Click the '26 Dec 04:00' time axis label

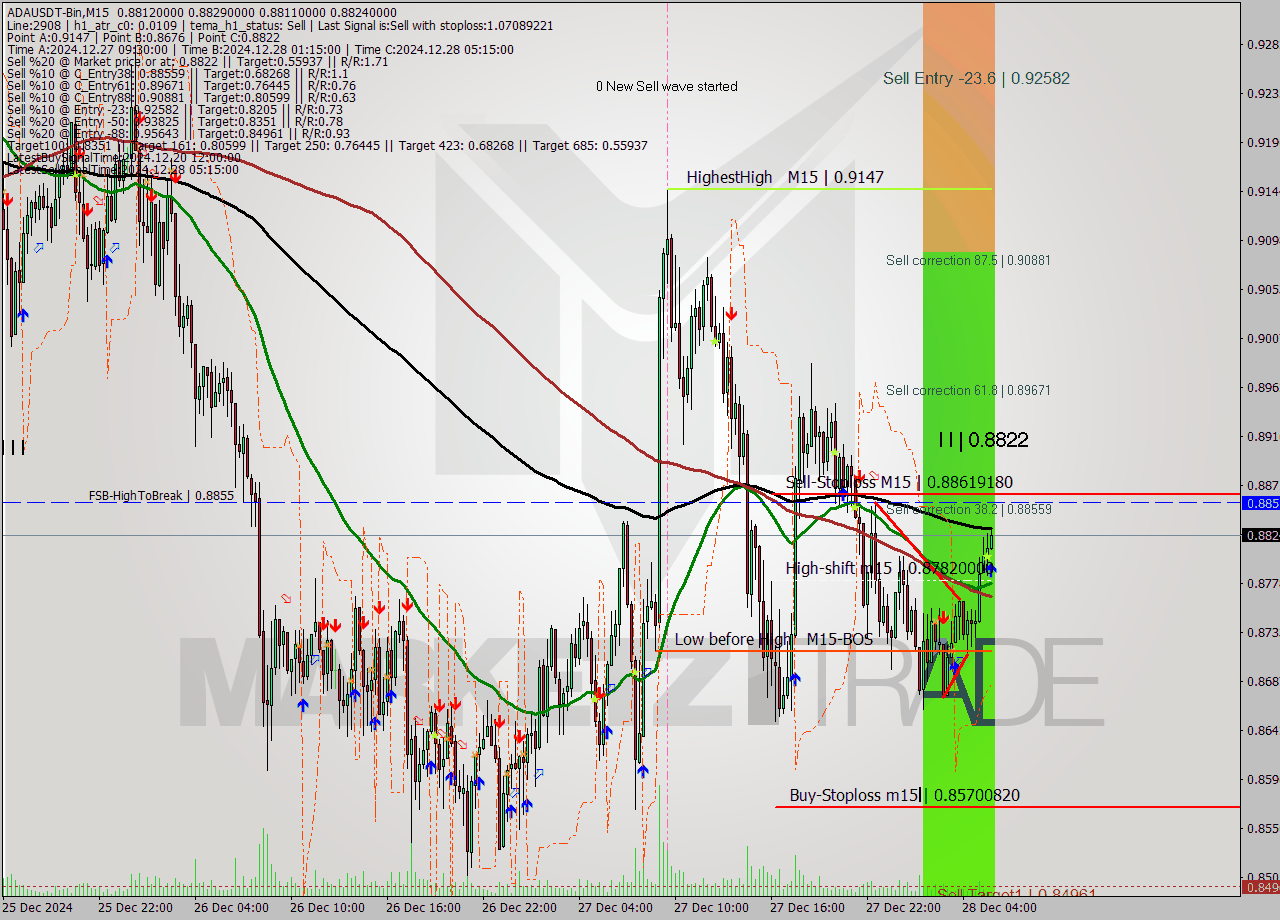coord(231,907)
